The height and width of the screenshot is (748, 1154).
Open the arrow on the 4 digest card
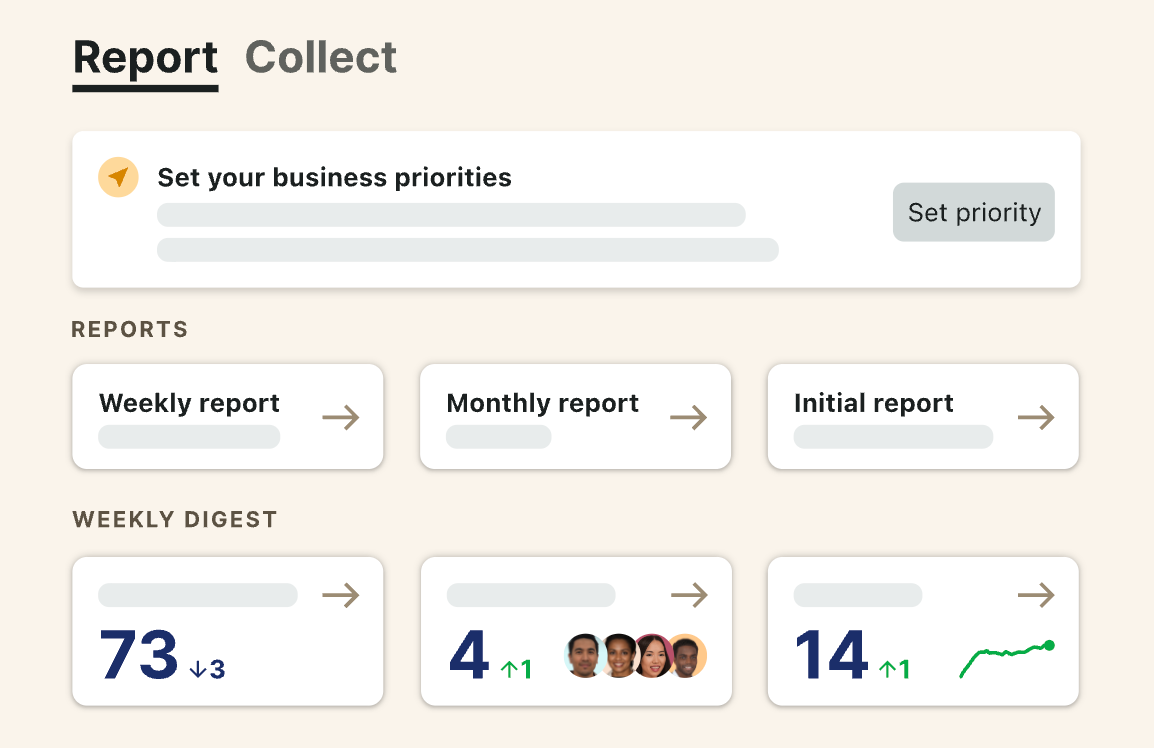[688, 596]
